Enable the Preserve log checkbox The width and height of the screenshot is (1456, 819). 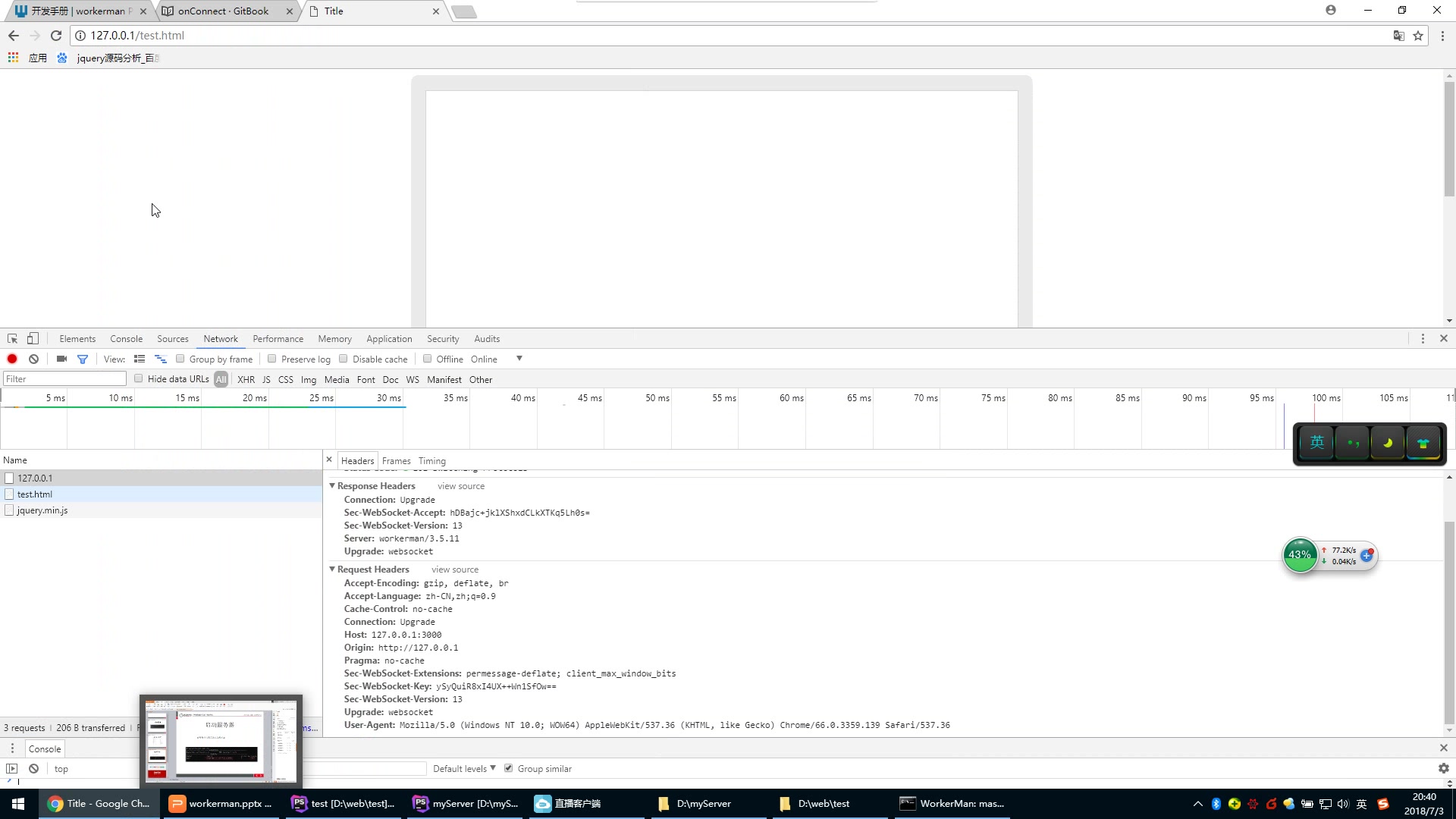(x=271, y=359)
